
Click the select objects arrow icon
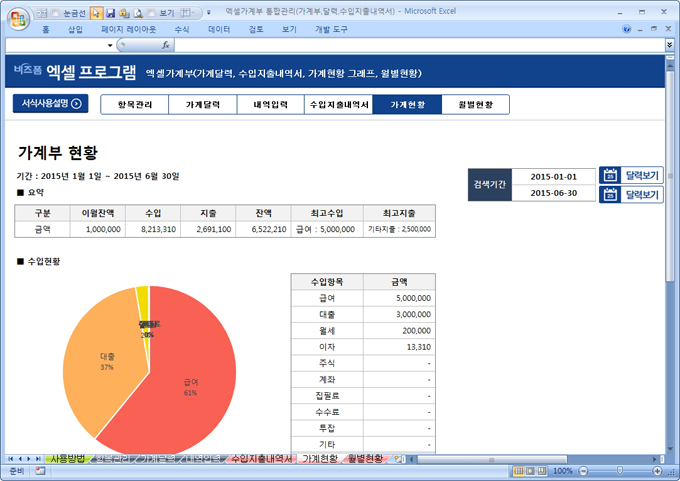click(x=96, y=13)
